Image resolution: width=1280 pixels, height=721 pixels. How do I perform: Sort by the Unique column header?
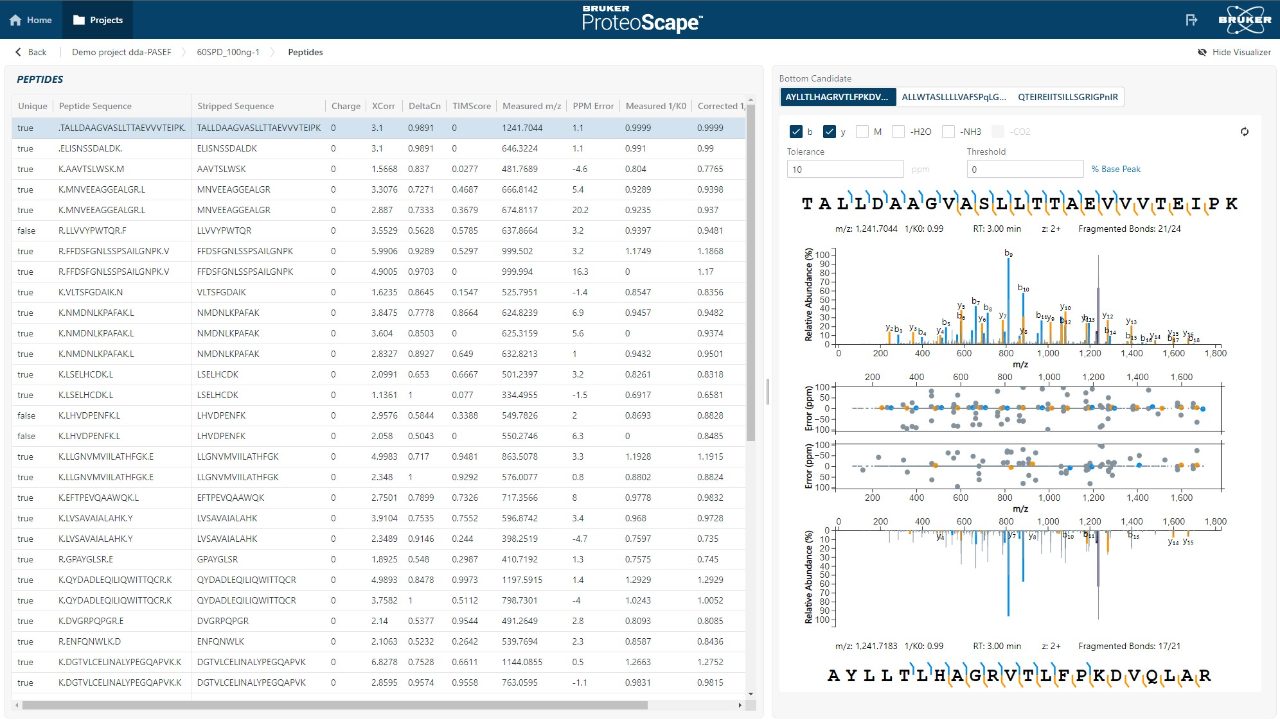pyautogui.click(x=33, y=106)
